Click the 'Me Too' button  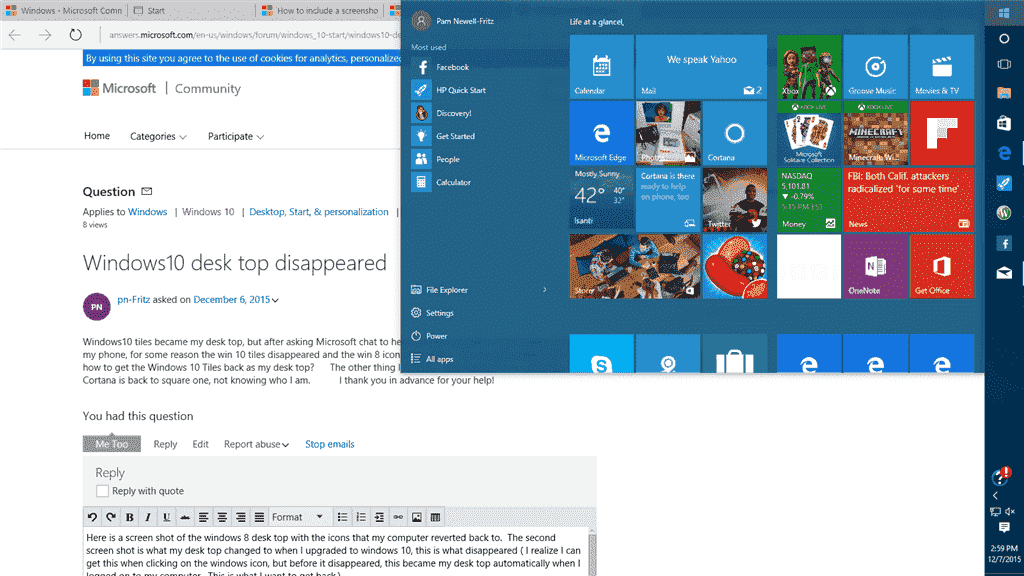click(111, 443)
